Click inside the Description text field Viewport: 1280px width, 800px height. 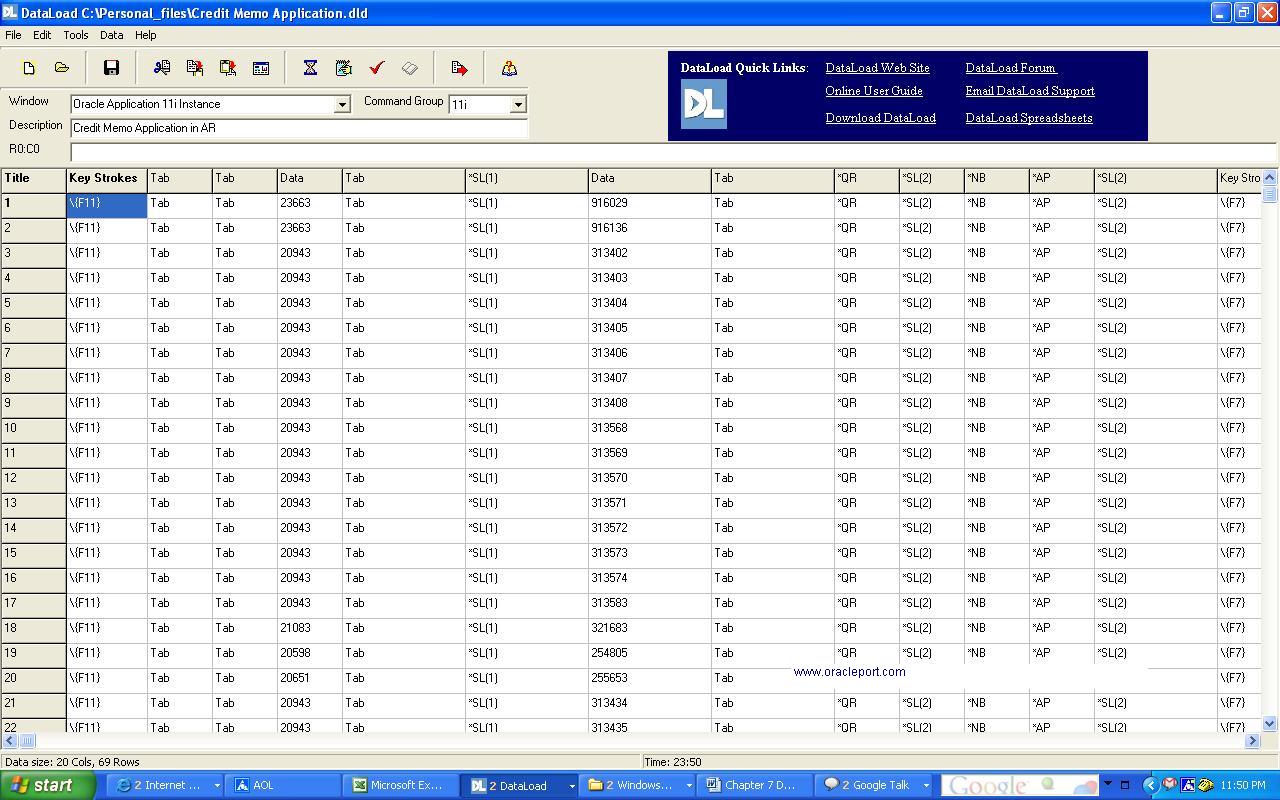click(300, 128)
